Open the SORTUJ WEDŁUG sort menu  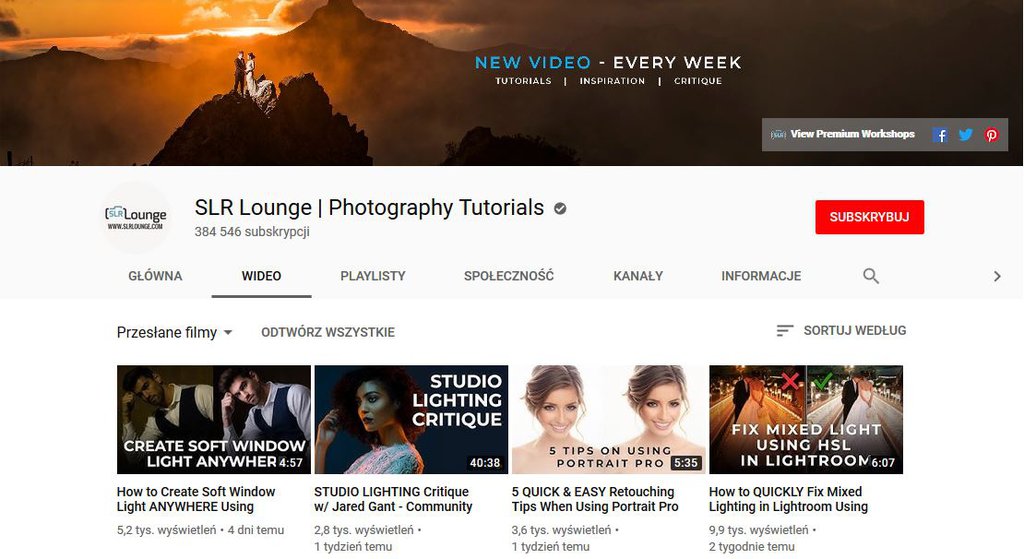tap(841, 331)
